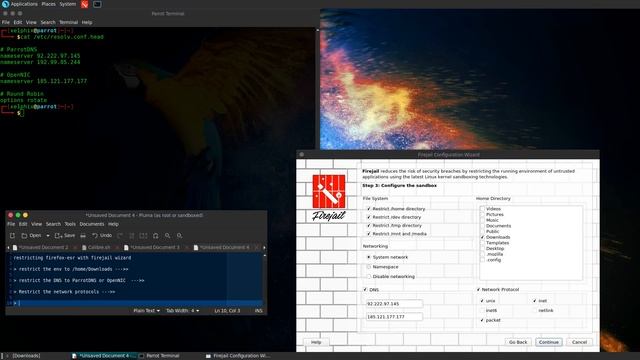Open Pluma's Documents menu
The width and height of the screenshot is (640, 360).
click(x=92, y=224)
